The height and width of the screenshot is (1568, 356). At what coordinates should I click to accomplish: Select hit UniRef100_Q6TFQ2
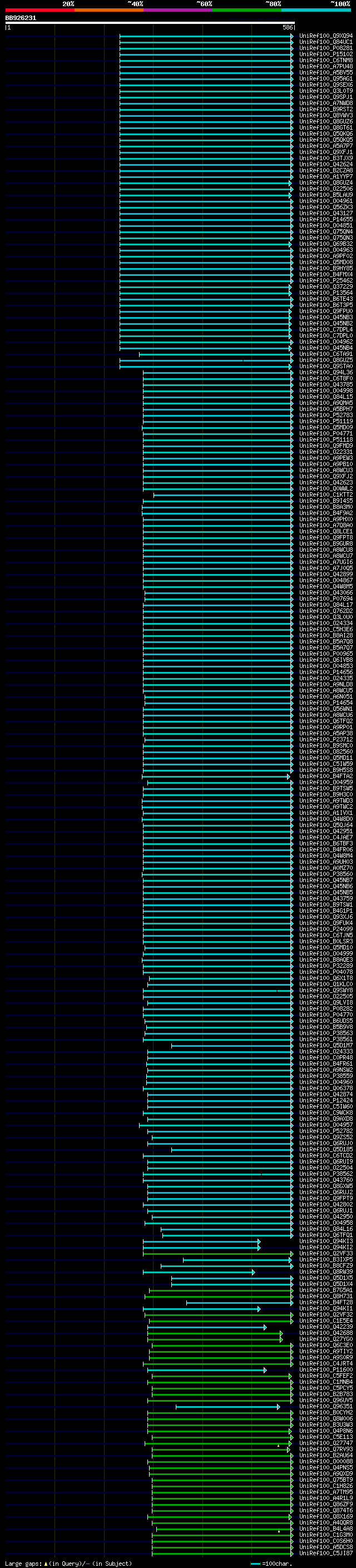tap(325, 721)
